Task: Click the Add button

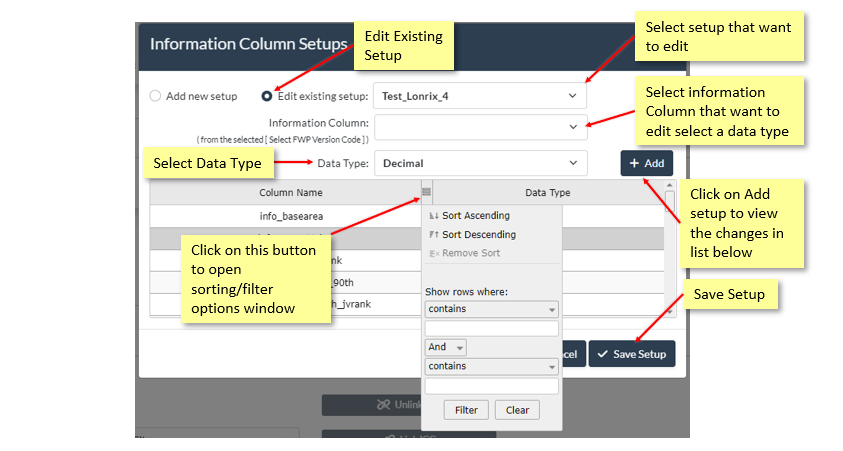Action: tap(647, 163)
